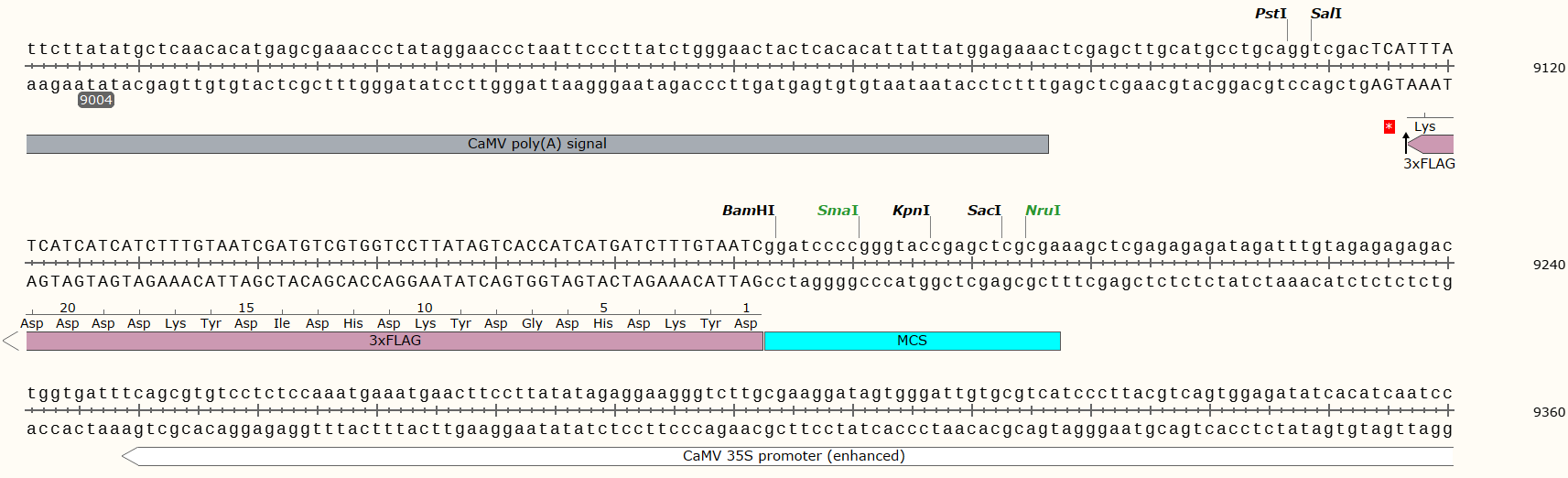The height and width of the screenshot is (478, 1568).
Task: Click the small pink 3xFLAG arrow at right
Action: click(1432, 144)
